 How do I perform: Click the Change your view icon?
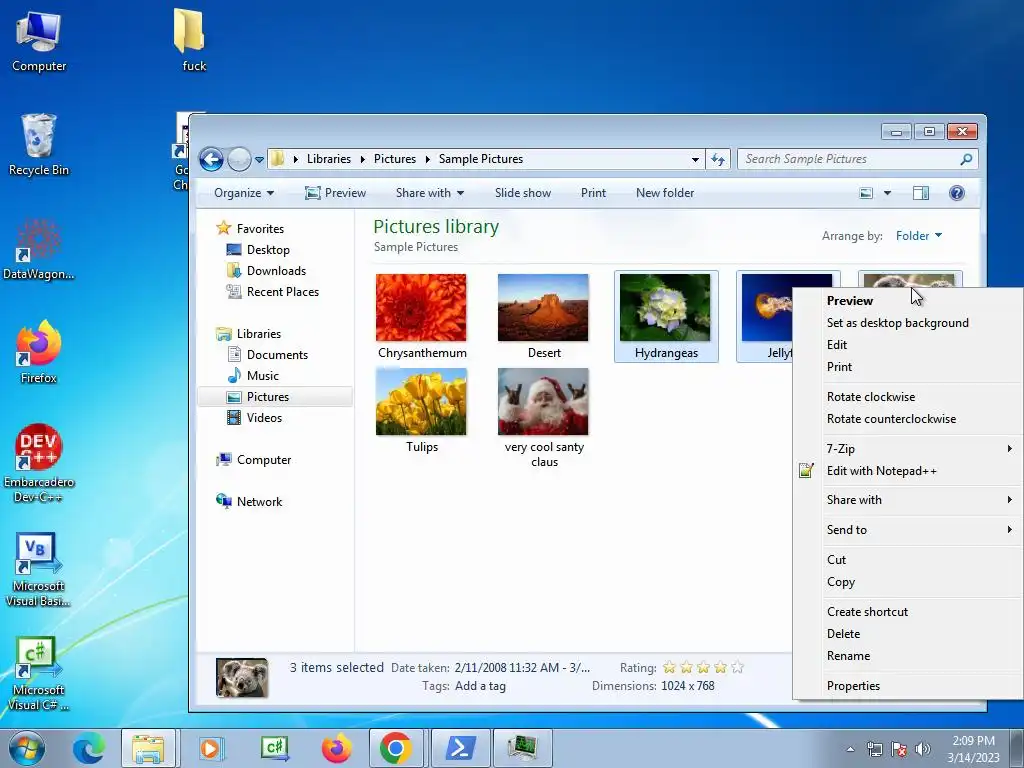pos(866,193)
